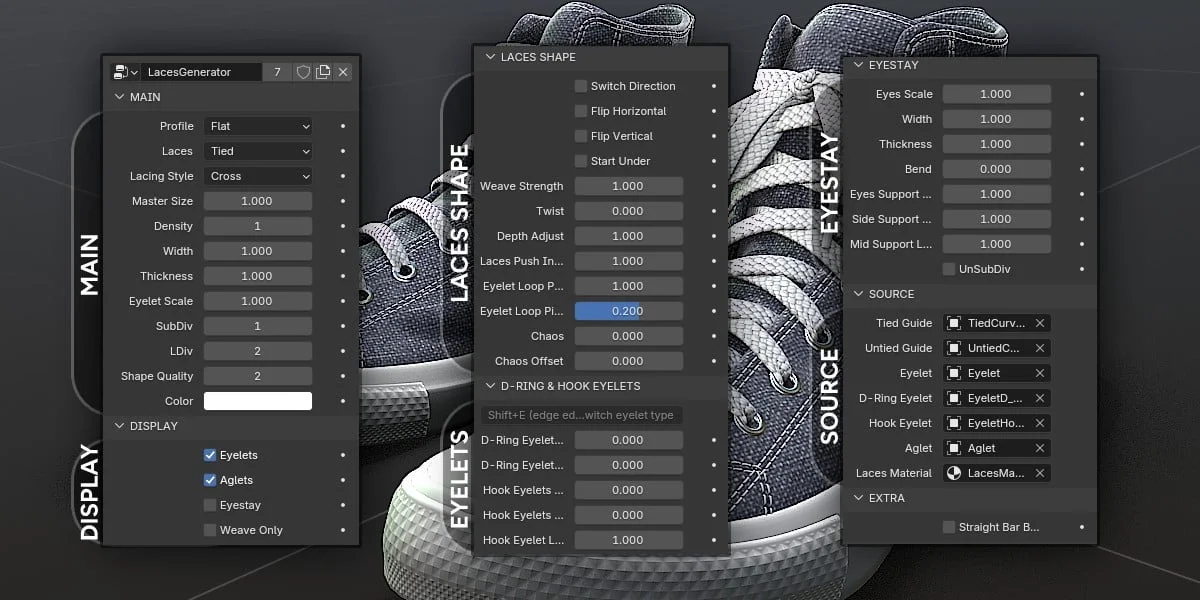This screenshot has width=1200, height=600.
Task: Enable the Eyestay display option
Action: [x=211, y=505]
